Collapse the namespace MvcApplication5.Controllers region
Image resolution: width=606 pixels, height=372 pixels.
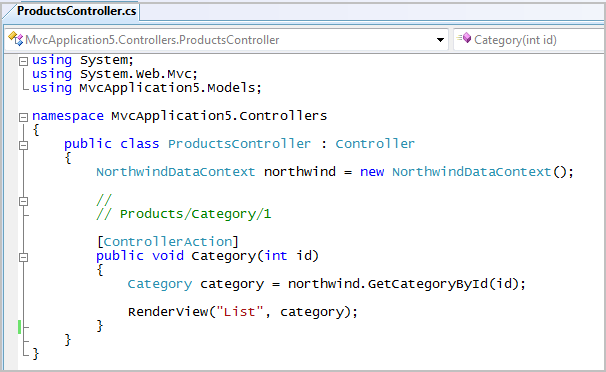coord(24,117)
